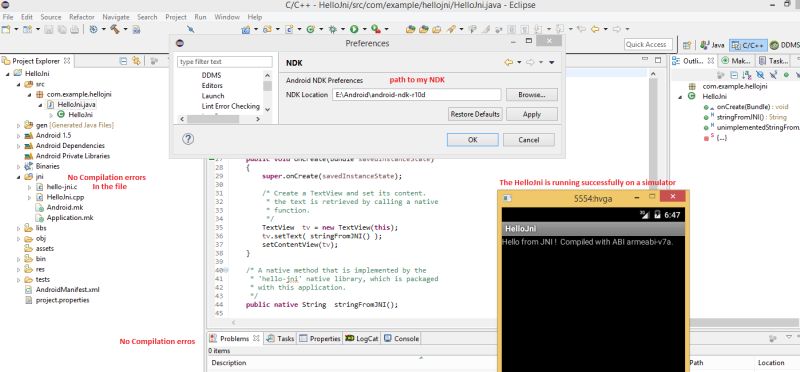800x372 pixels.
Task: Click the Search flashlight toolbar icon
Action: tap(451, 30)
